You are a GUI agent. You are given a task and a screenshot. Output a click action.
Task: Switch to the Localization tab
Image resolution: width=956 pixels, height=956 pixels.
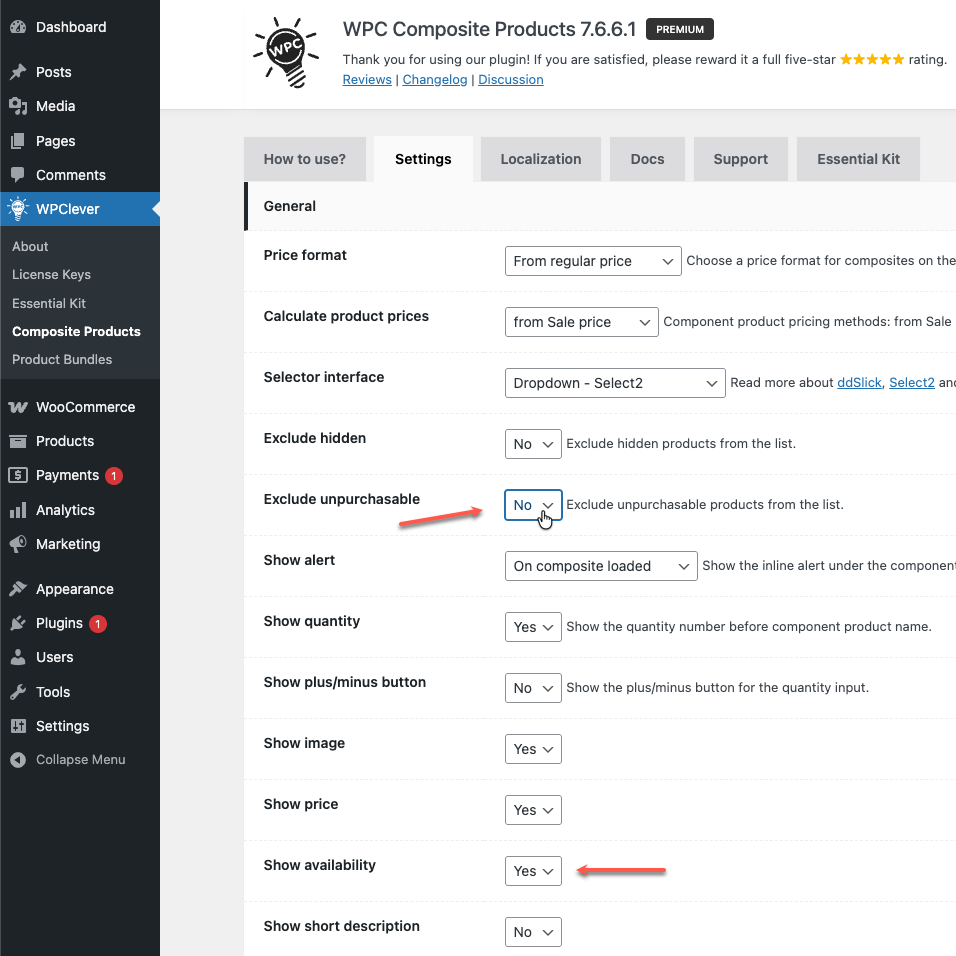(540, 159)
